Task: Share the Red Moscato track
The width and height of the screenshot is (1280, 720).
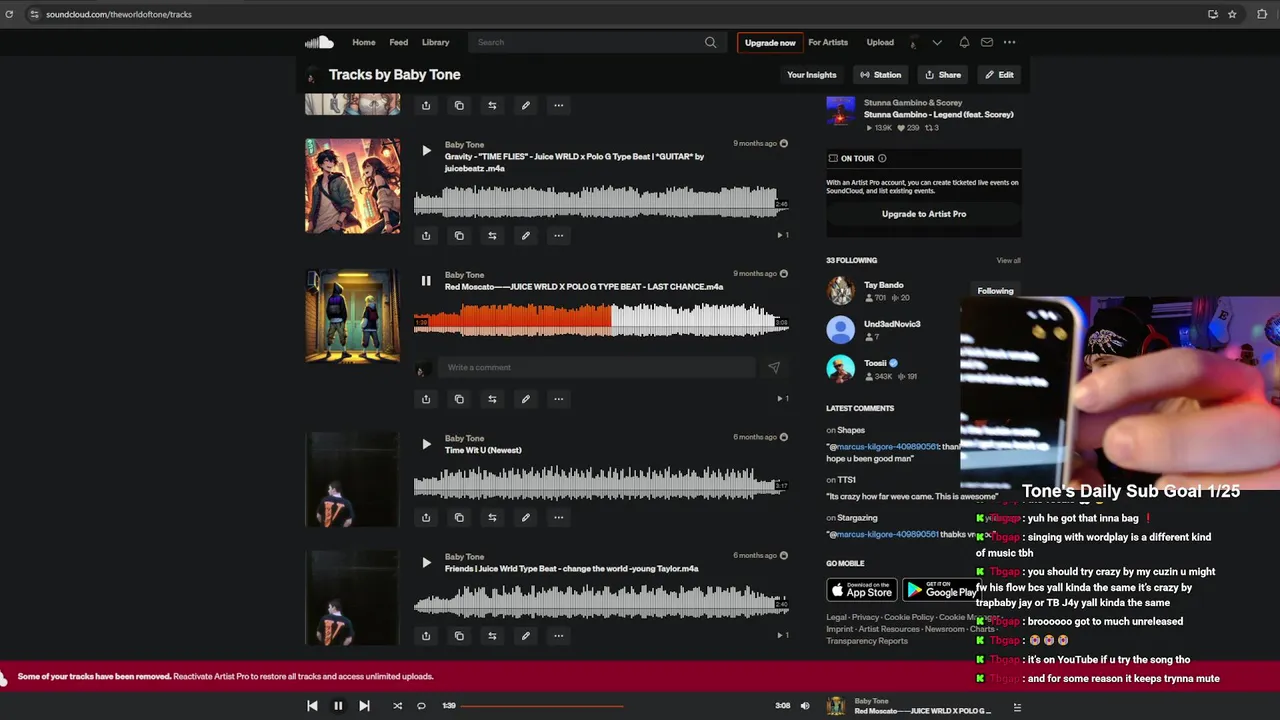Action: click(426, 399)
